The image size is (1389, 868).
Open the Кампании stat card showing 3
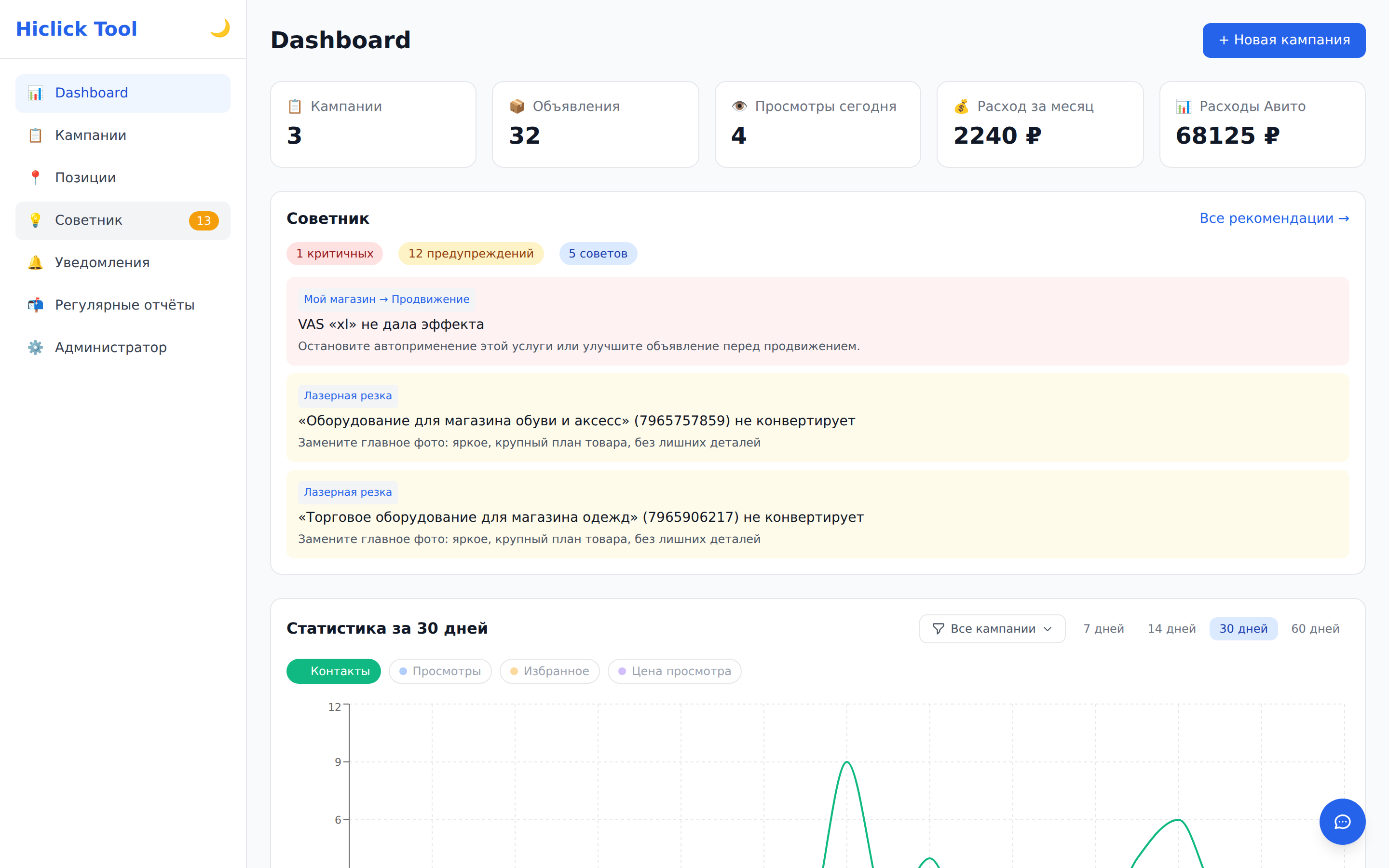[374, 124]
